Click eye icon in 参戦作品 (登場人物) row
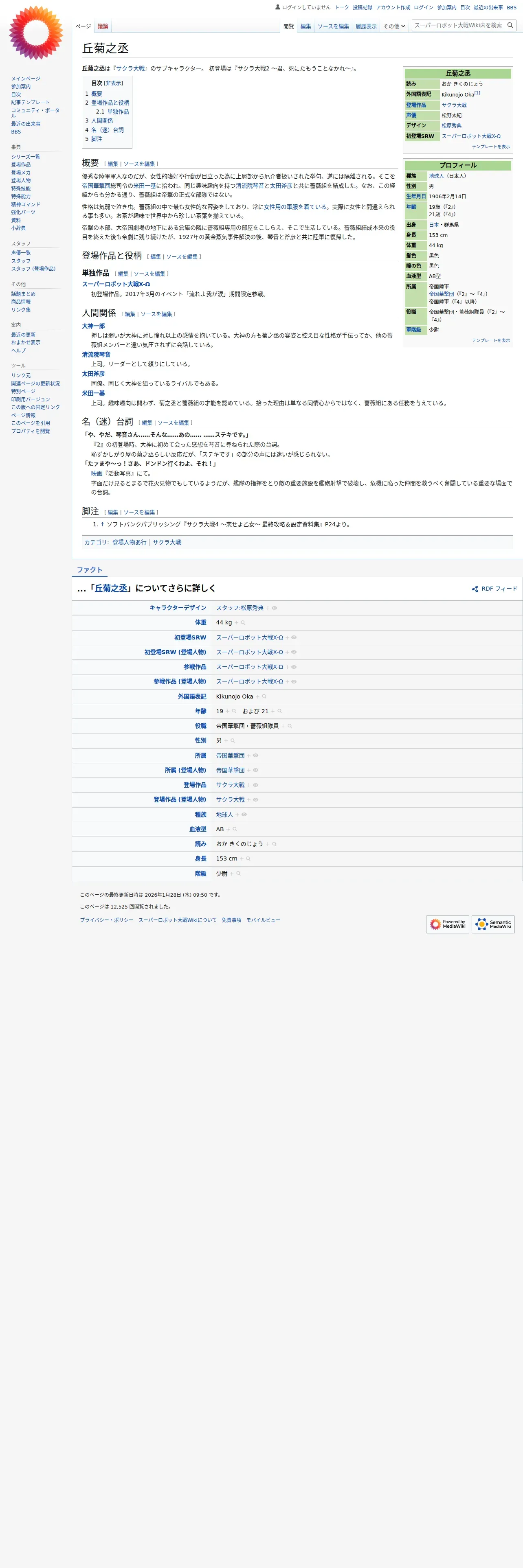 [x=294, y=682]
